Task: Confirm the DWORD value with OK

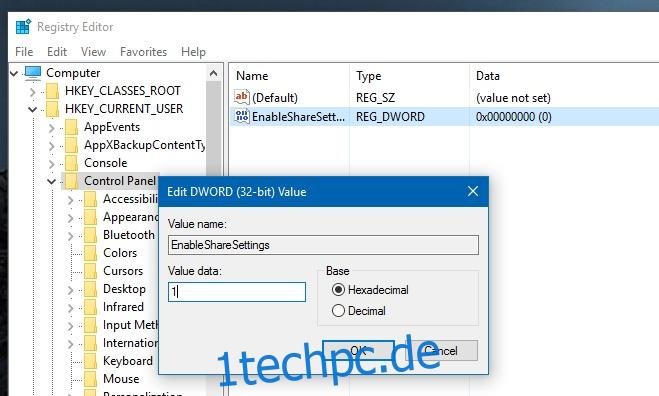Action: [x=358, y=351]
